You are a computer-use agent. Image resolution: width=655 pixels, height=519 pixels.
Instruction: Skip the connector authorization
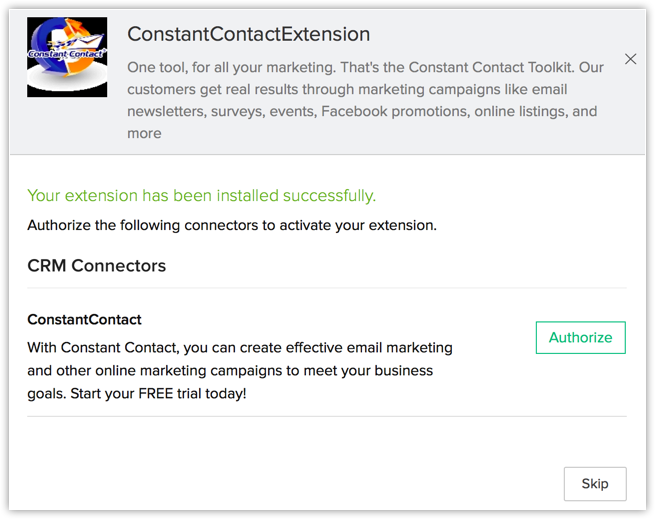(x=594, y=484)
